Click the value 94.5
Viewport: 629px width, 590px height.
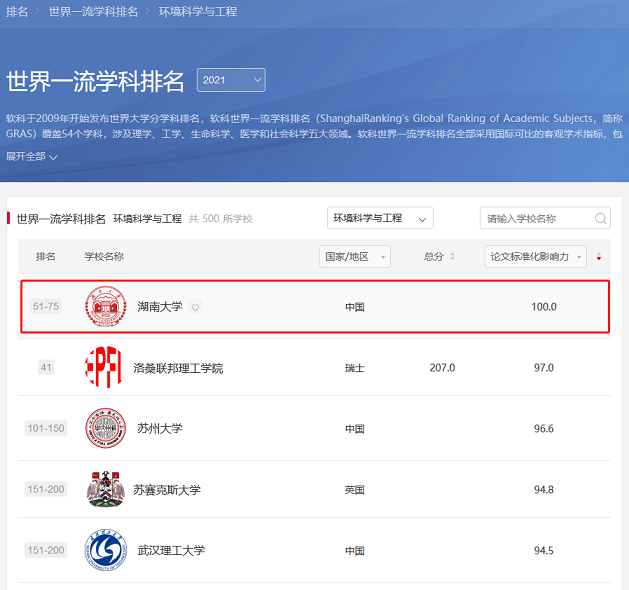click(544, 550)
